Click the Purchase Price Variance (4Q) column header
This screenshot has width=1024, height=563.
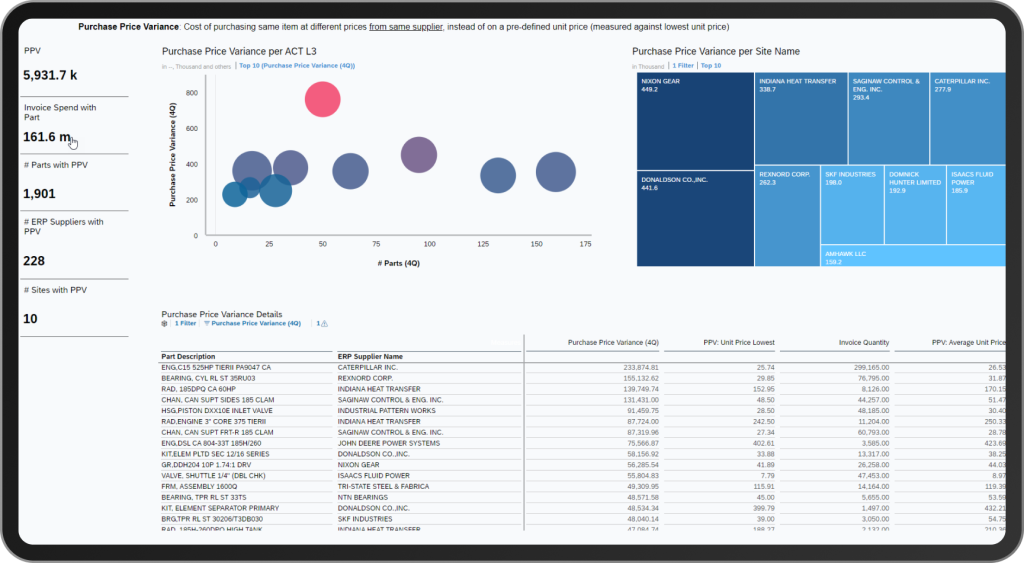[613, 342]
